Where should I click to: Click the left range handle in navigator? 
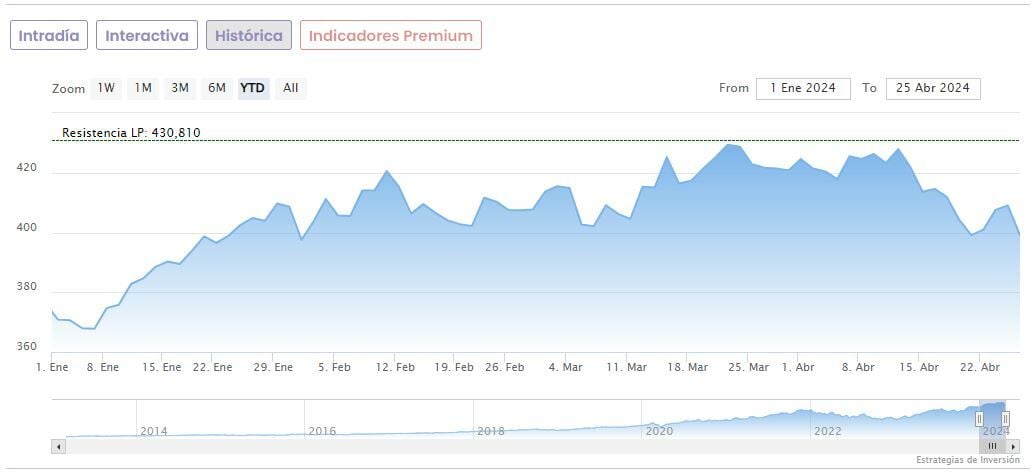coord(980,419)
